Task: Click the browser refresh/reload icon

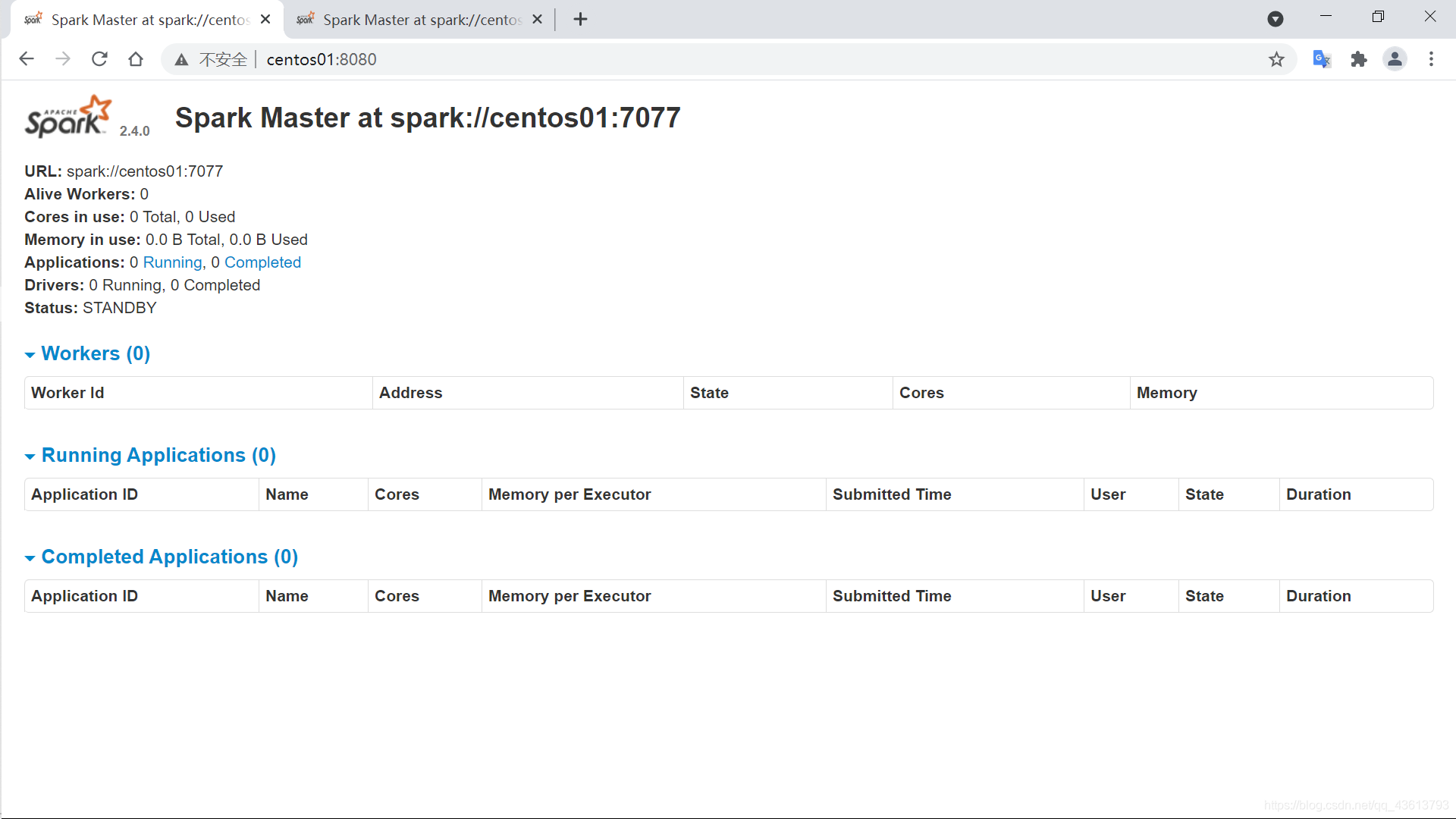Action: pyautogui.click(x=99, y=58)
